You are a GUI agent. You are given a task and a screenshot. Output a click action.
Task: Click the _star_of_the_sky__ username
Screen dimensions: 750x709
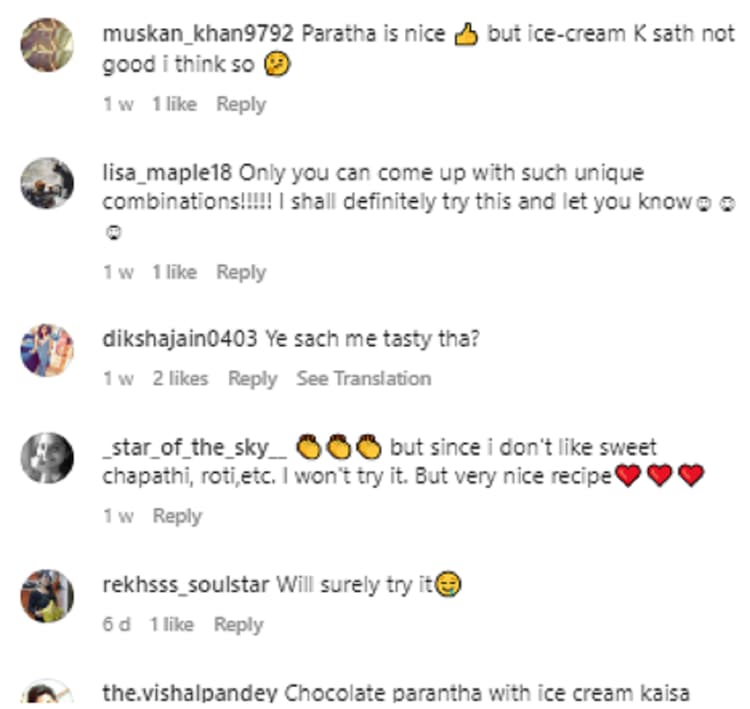pyautogui.click(x=194, y=447)
